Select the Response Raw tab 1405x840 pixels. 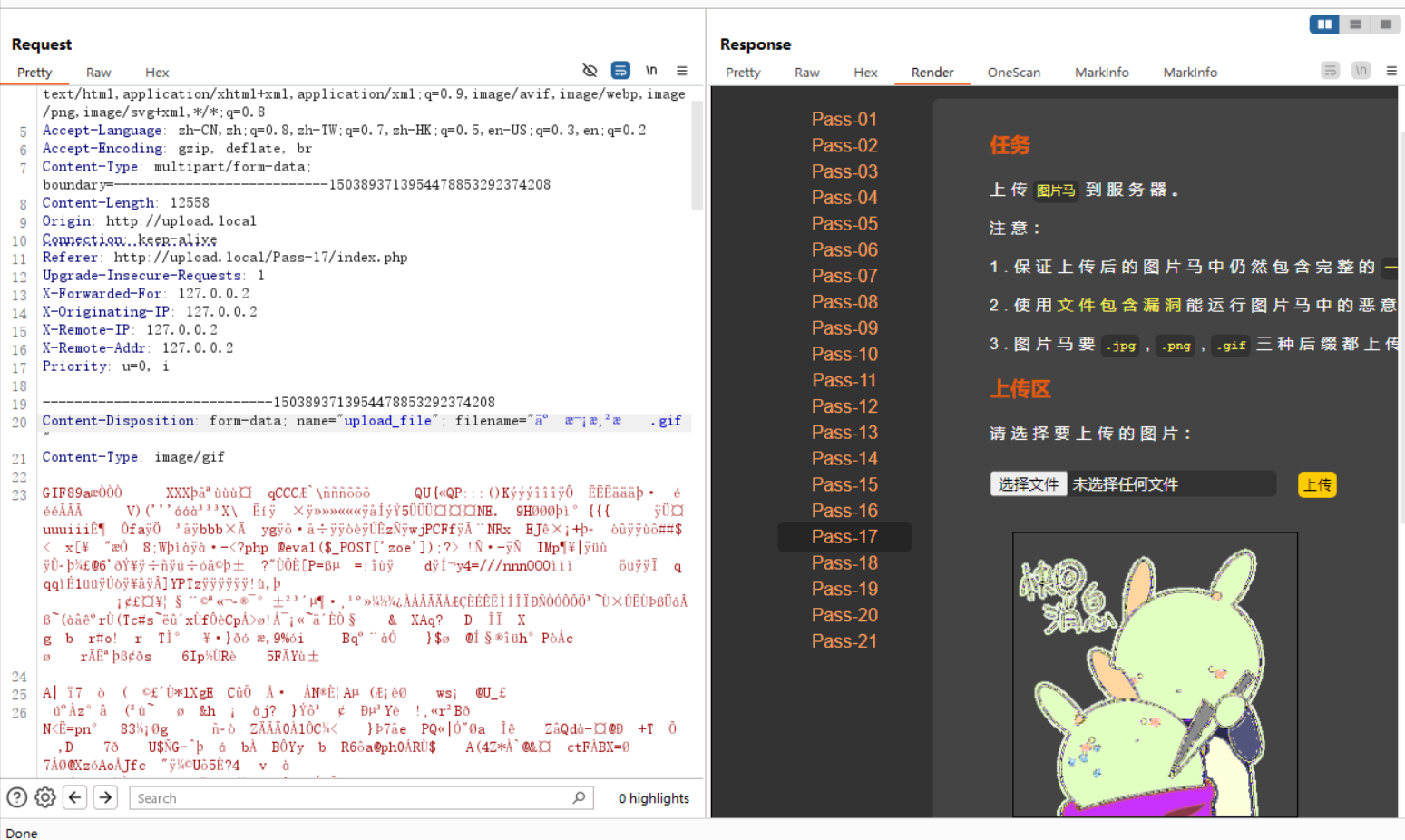coord(806,73)
